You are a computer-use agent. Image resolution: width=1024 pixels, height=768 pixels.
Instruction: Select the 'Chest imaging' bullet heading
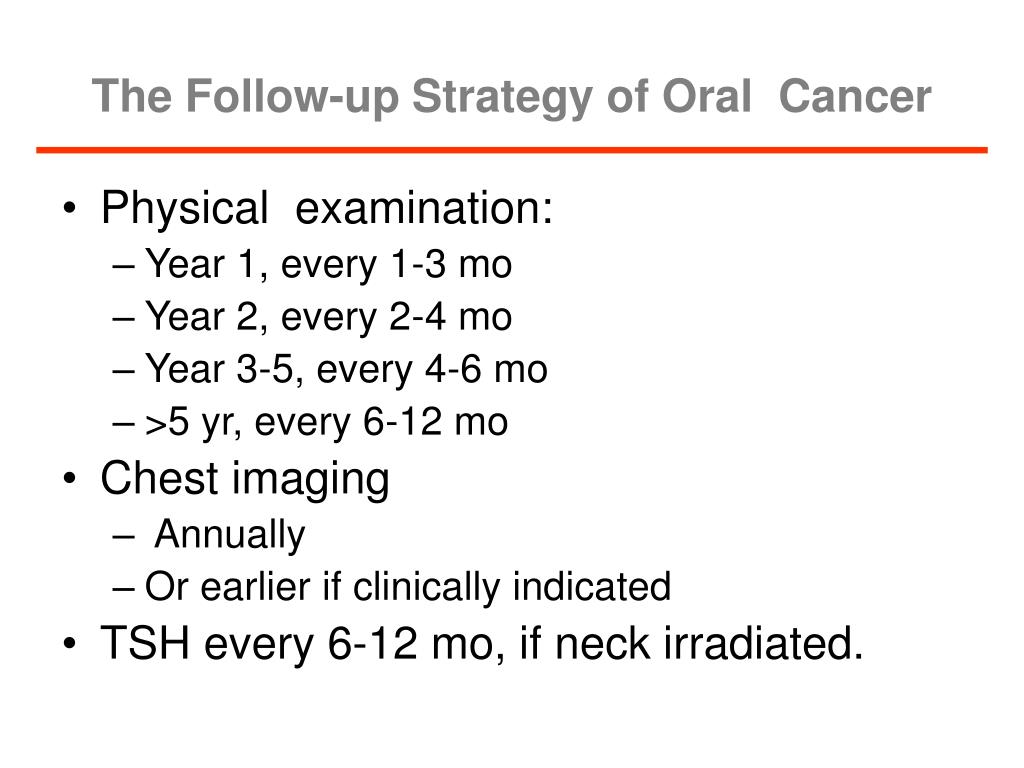pyautogui.click(x=245, y=480)
